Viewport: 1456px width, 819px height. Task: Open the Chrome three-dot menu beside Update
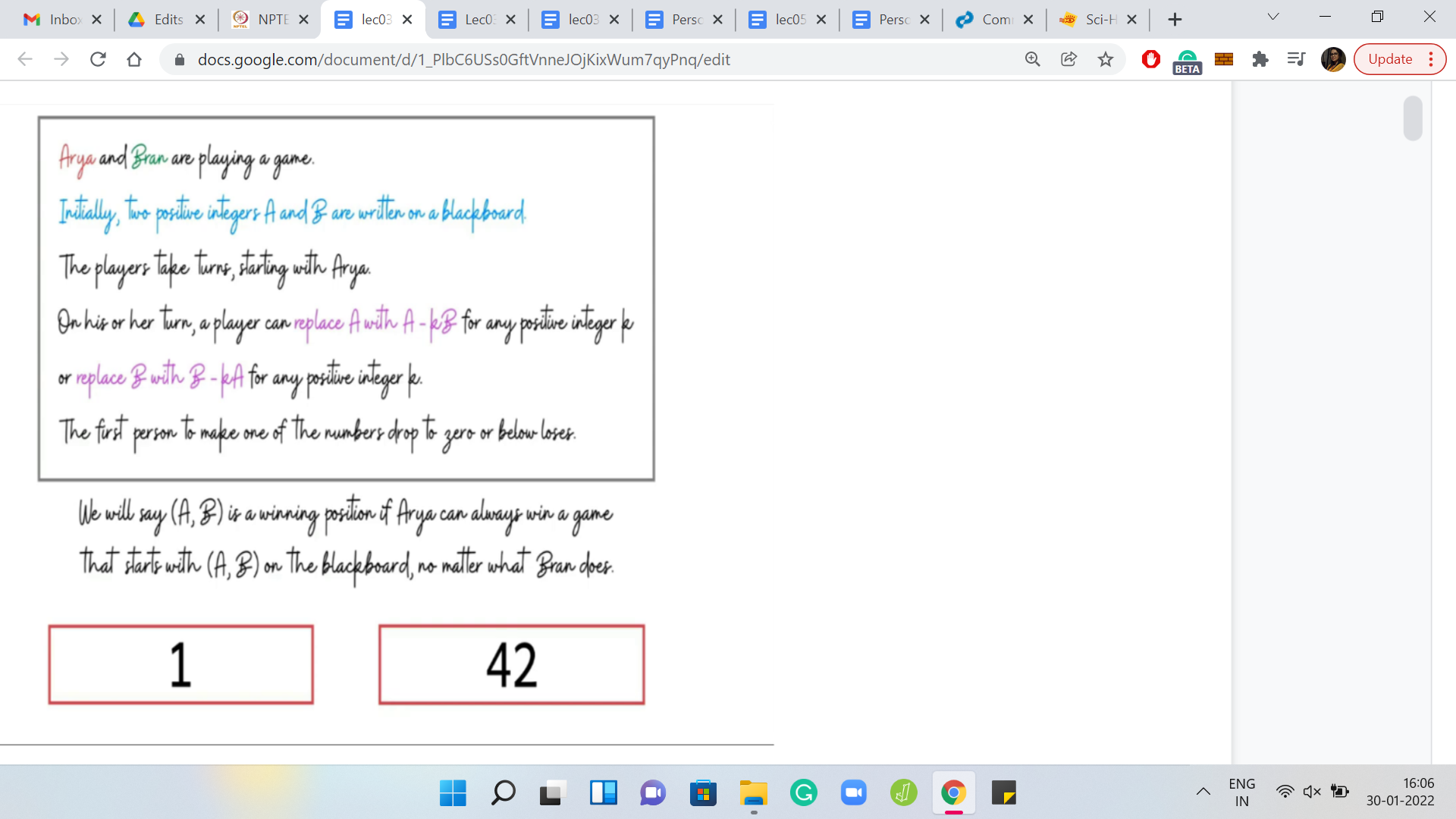tap(1431, 59)
